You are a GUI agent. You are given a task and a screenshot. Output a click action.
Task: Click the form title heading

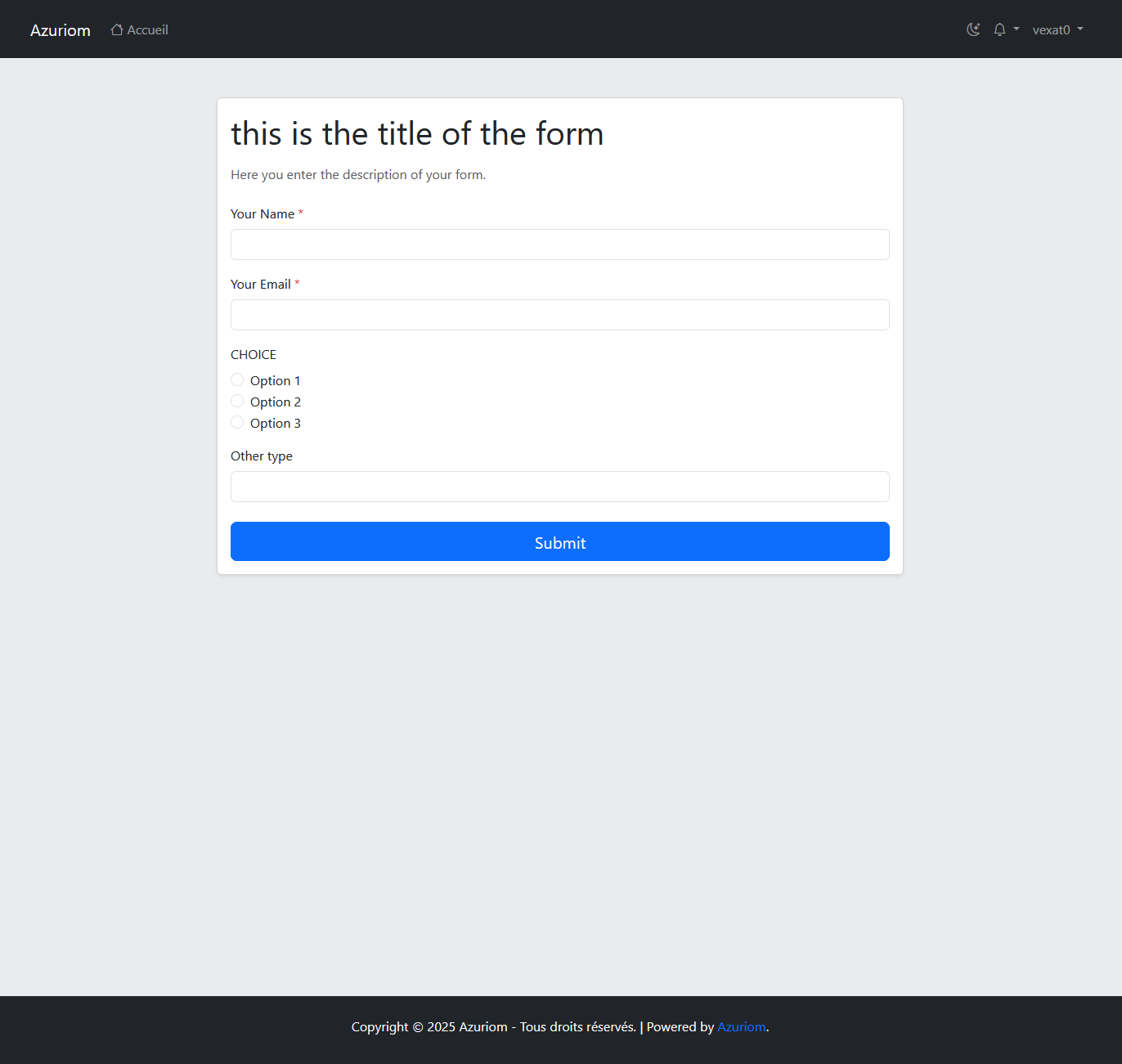click(417, 134)
